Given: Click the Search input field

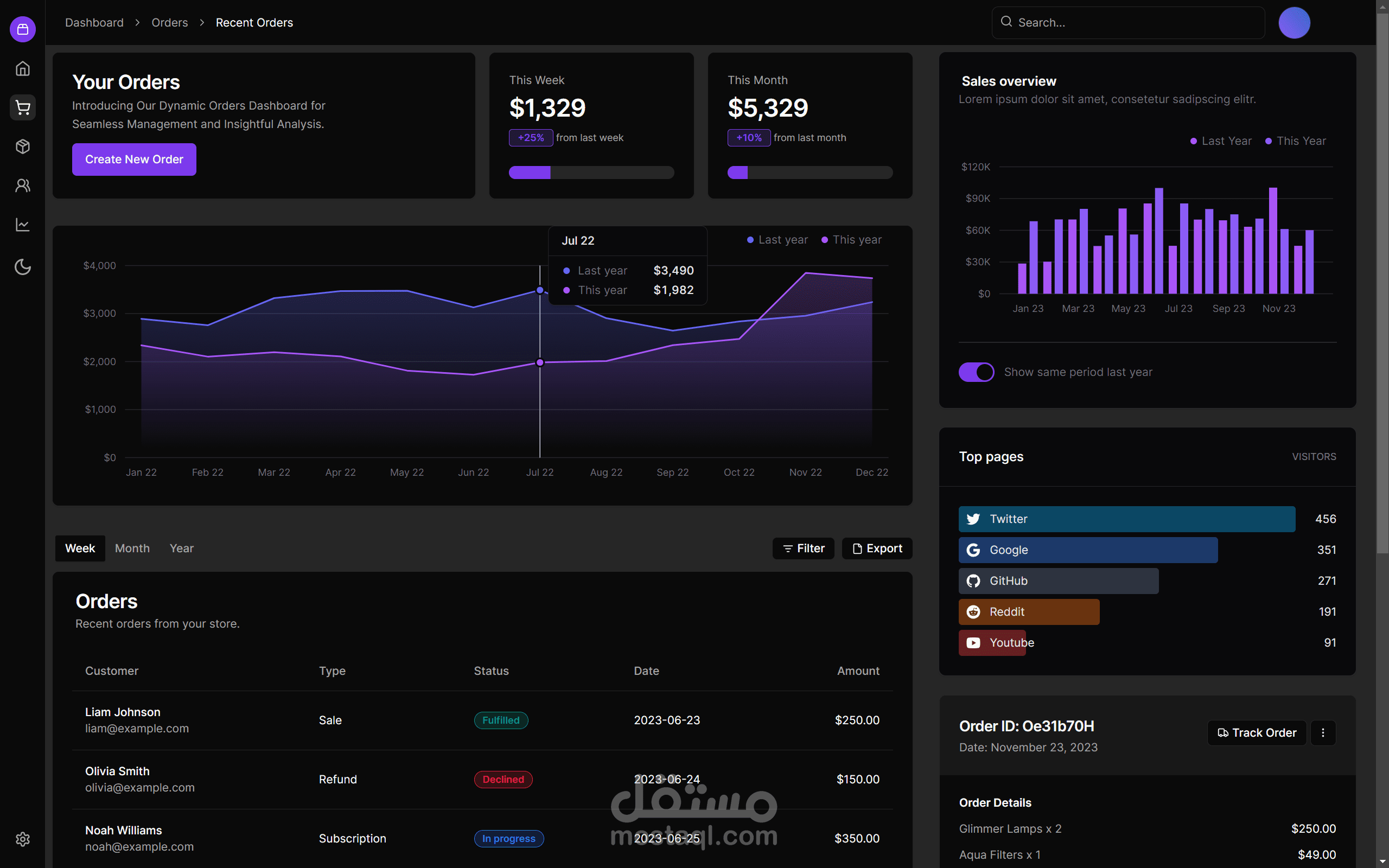Looking at the screenshot, I should (1128, 22).
